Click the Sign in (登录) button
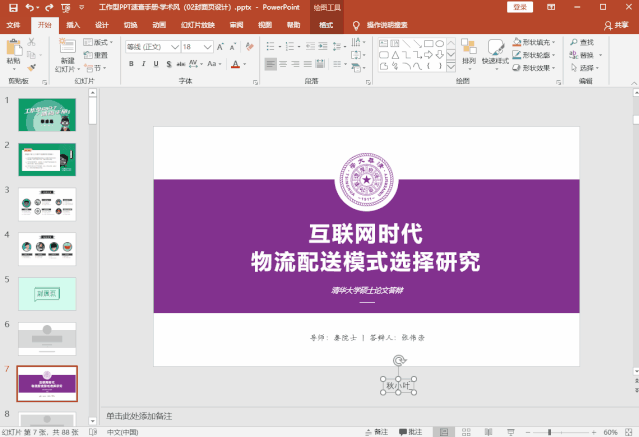The image size is (639, 437). [x=520, y=7]
